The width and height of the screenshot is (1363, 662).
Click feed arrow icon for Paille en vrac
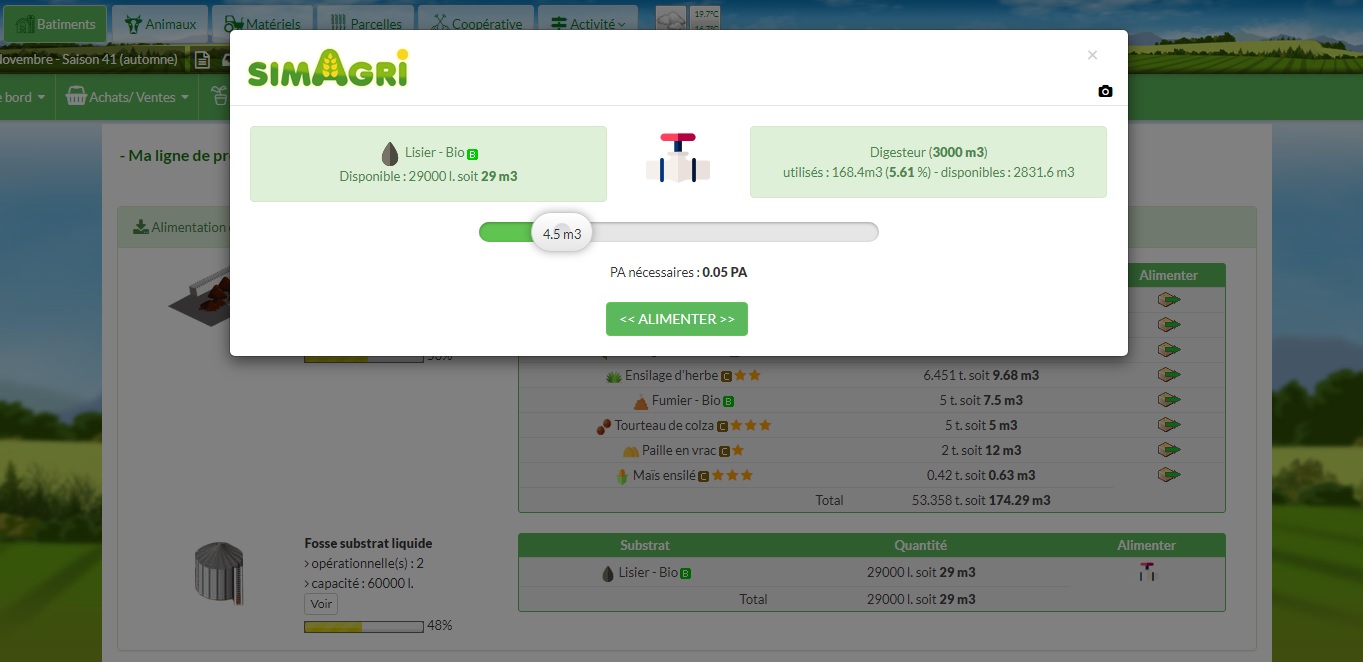coord(1169,450)
